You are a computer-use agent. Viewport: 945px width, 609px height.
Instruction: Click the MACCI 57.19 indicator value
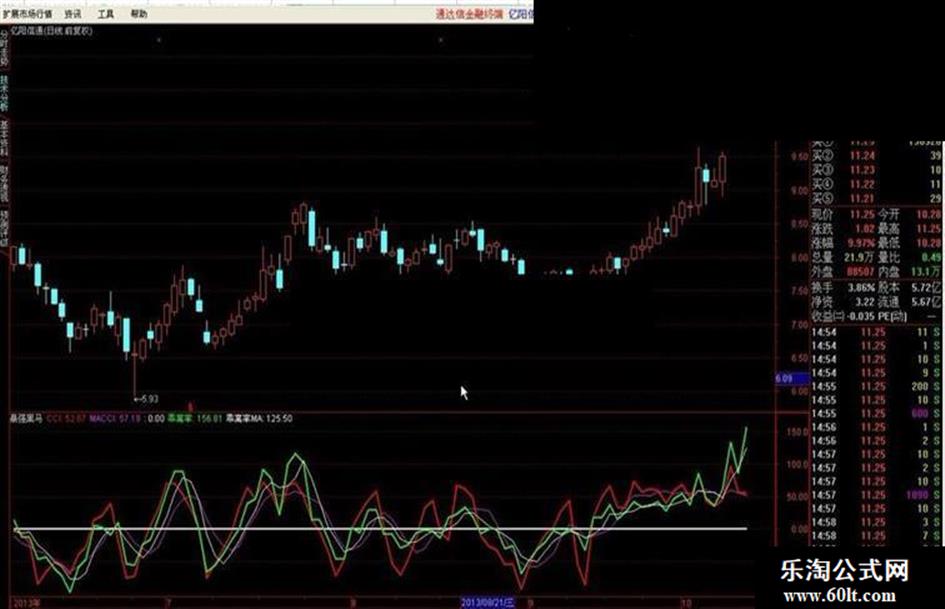click(x=115, y=418)
